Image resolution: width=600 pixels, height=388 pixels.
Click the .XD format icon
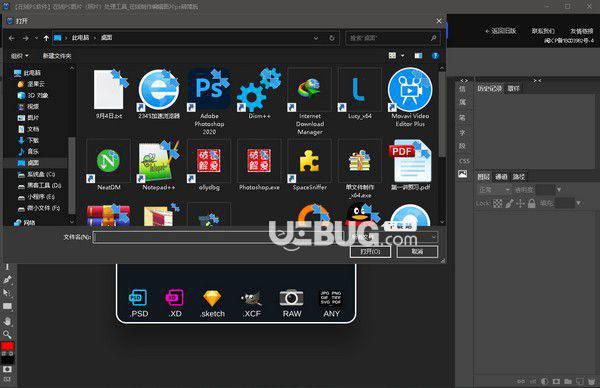point(174,298)
